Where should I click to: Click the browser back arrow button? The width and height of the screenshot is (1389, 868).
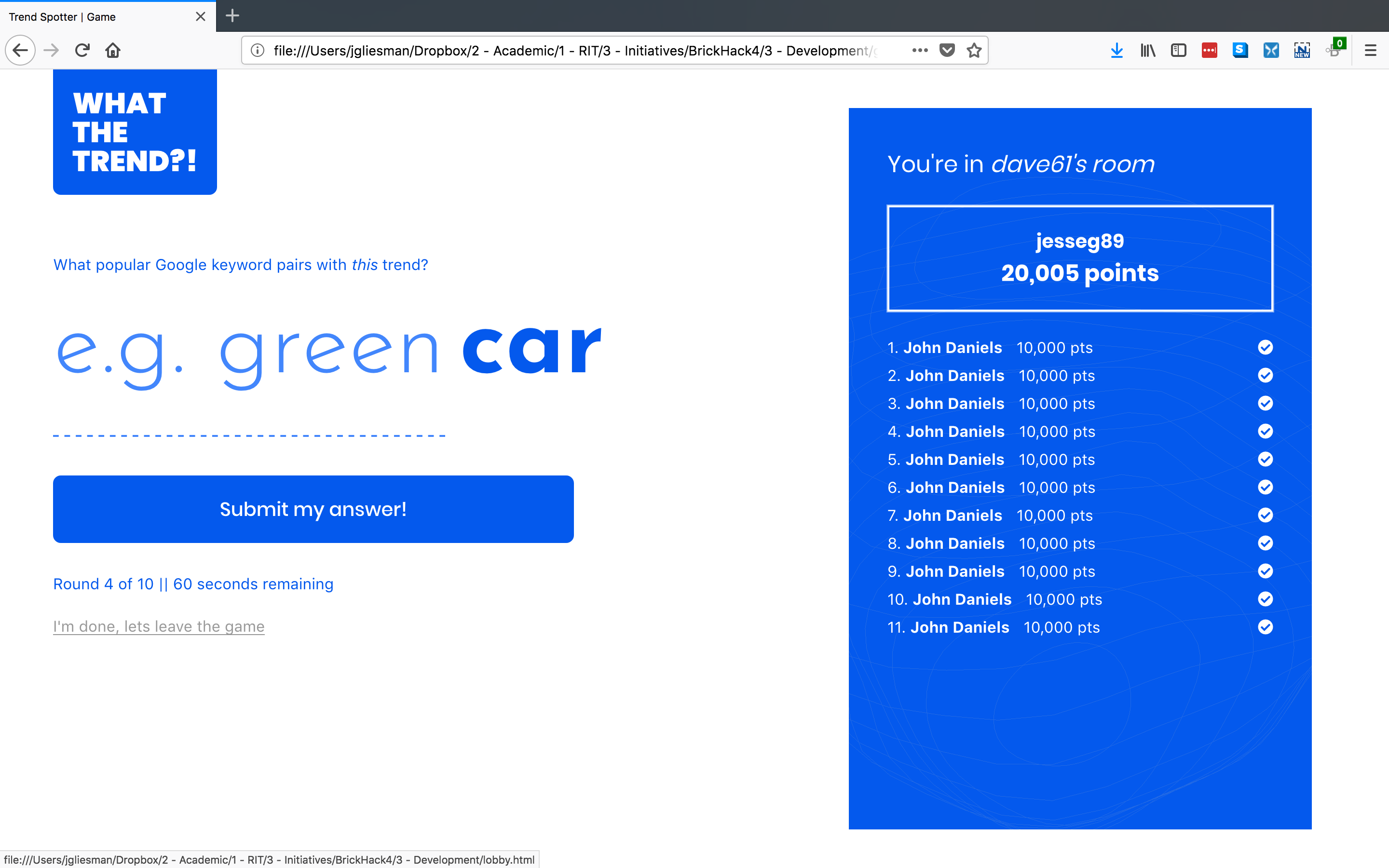tap(21, 51)
